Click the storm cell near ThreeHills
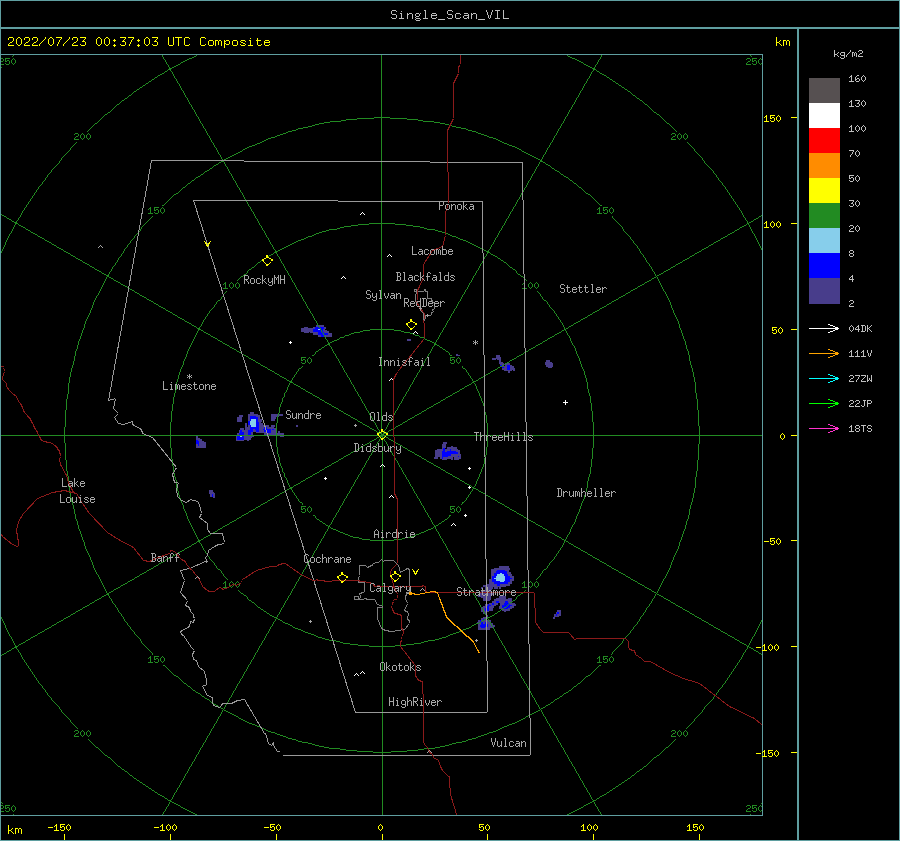The width and height of the screenshot is (900, 841). pos(447,452)
